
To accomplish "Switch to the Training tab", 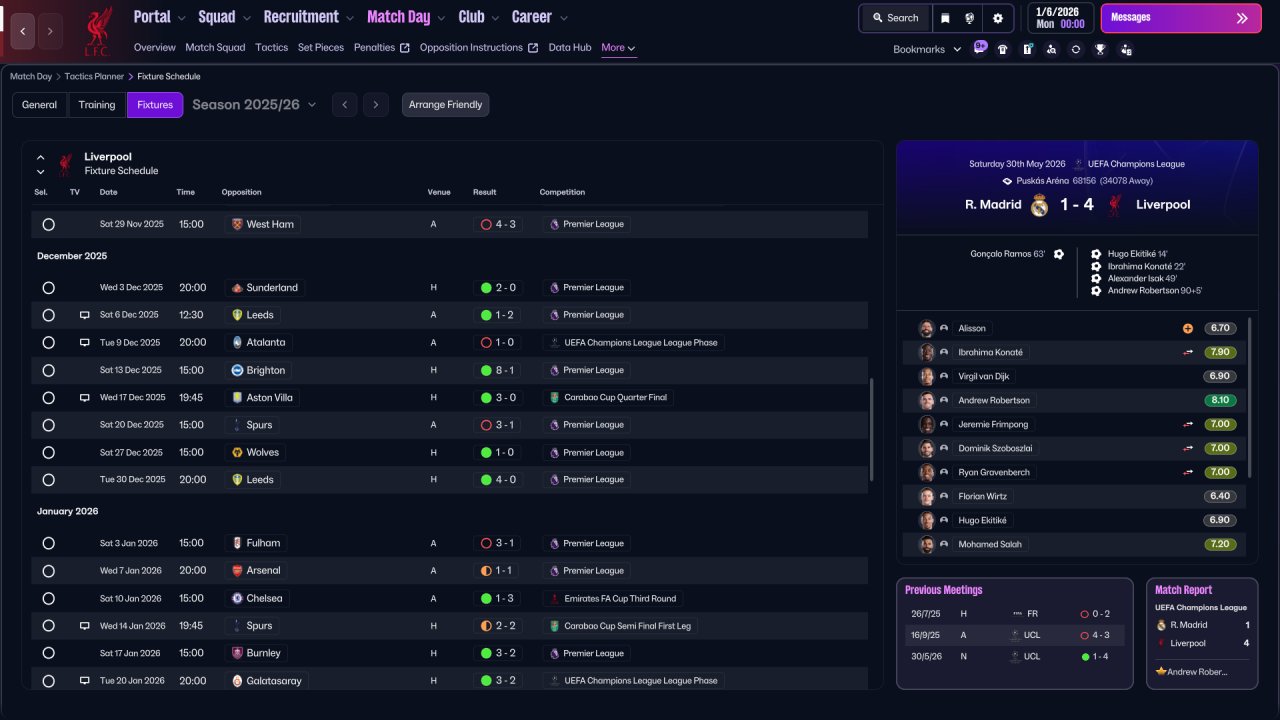I will [97, 105].
